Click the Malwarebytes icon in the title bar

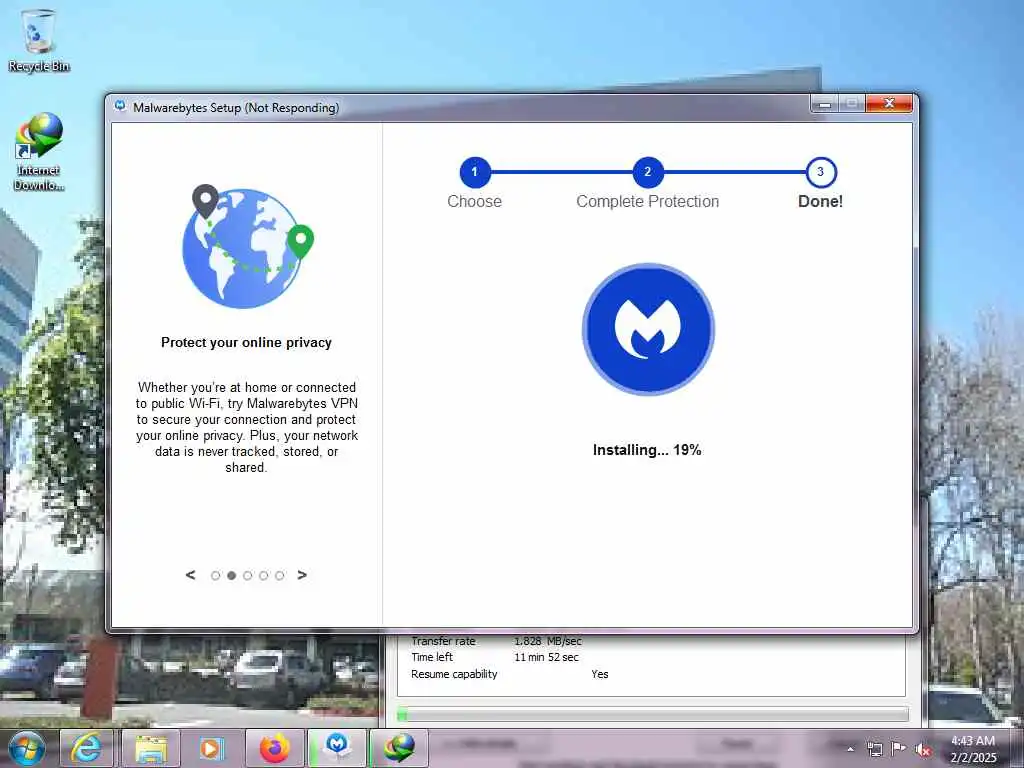click(120, 106)
